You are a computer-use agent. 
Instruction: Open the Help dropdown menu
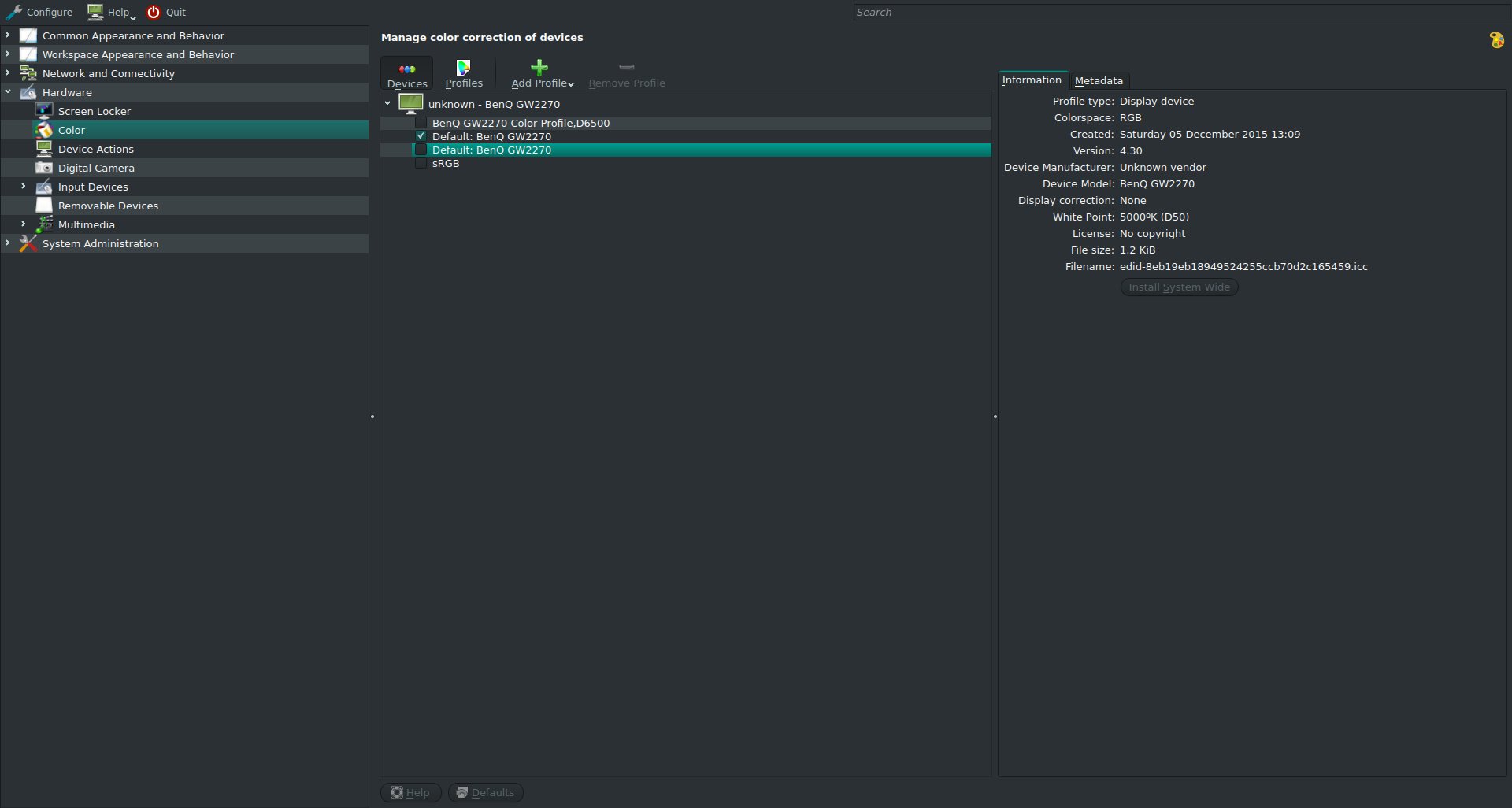(x=112, y=12)
